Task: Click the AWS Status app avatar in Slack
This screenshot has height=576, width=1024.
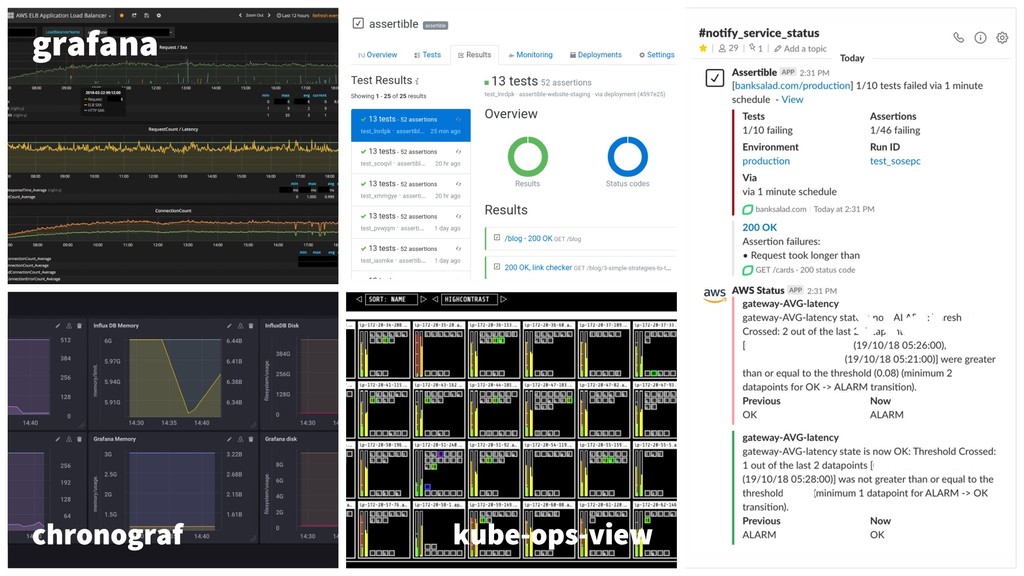Action: pyautogui.click(x=714, y=294)
